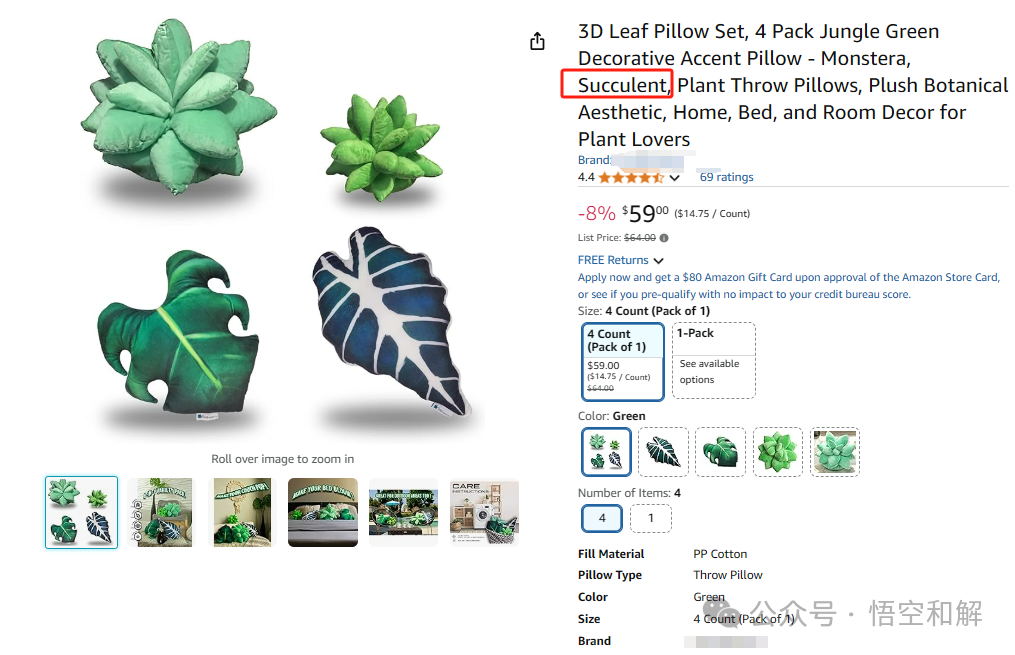This screenshot has width=1015, height=655.
Task: Set Number of Items to 1
Action: pyautogui.click(x=651, y=518)
